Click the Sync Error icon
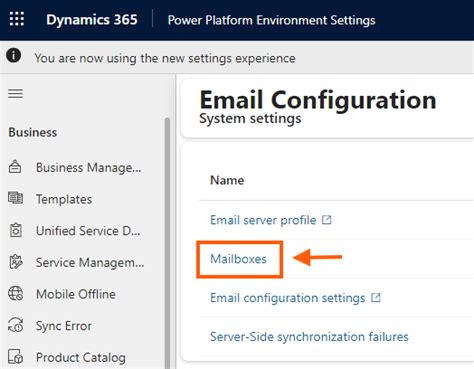Image resolution: width=474 pixels, height=369 pixels. point(16,325)
